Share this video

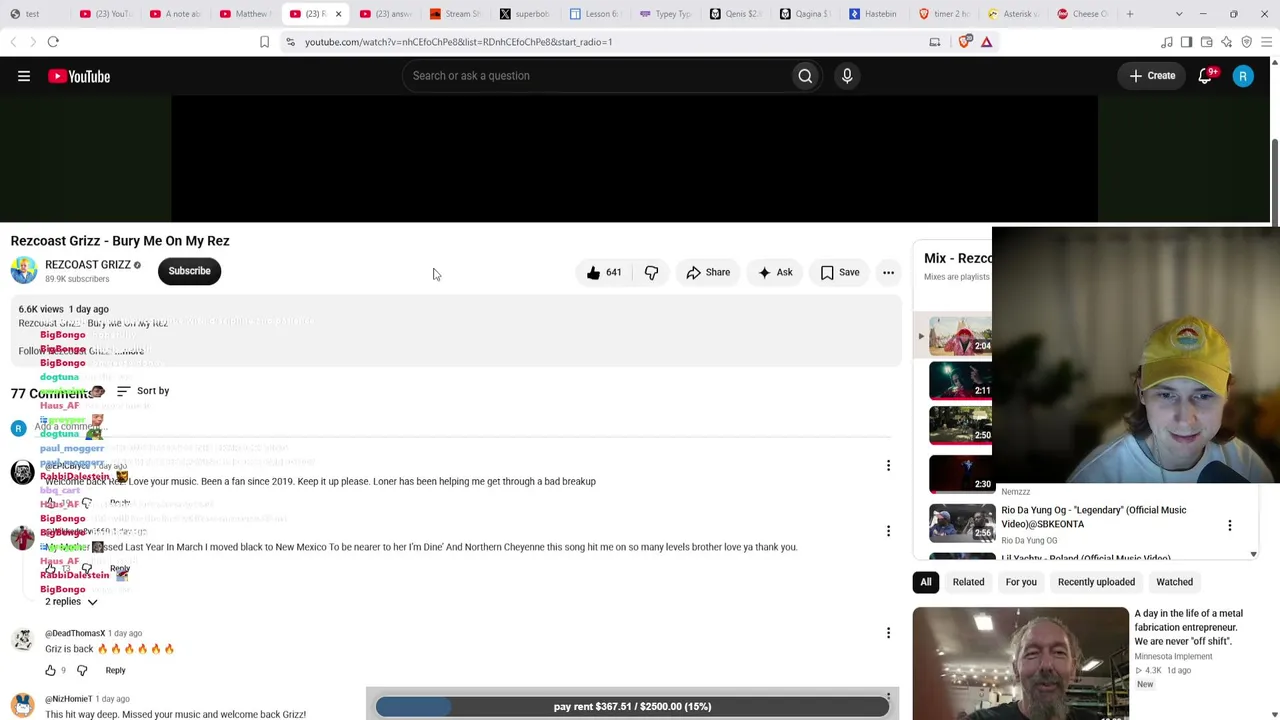click(708, 272)
